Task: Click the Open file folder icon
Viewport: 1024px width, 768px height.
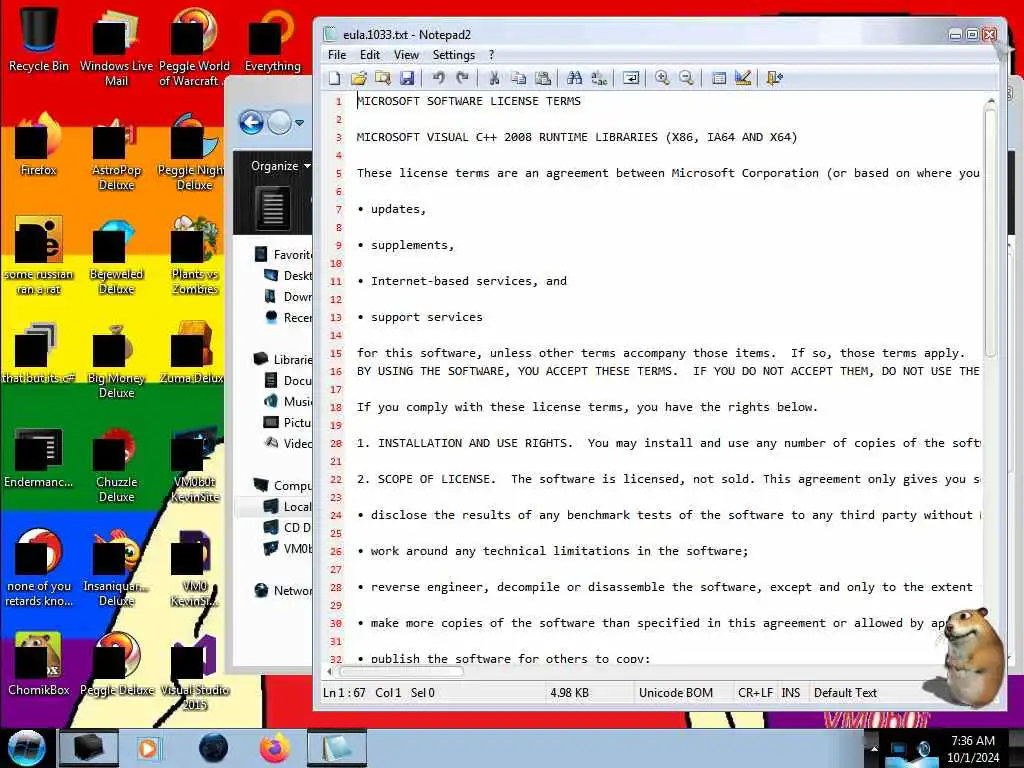Action: pyautogui.click(x=359, y=78)
